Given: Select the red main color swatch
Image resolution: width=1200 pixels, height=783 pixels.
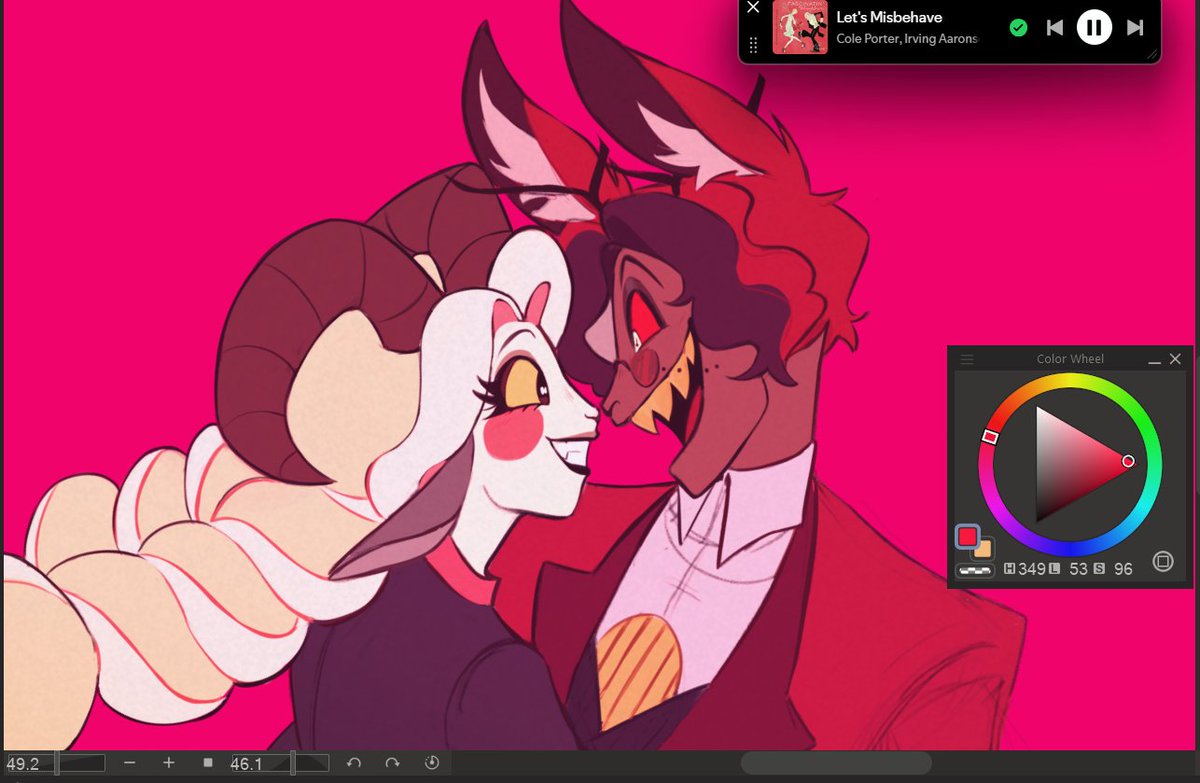Looking at the screenshot, I should 967,537.
